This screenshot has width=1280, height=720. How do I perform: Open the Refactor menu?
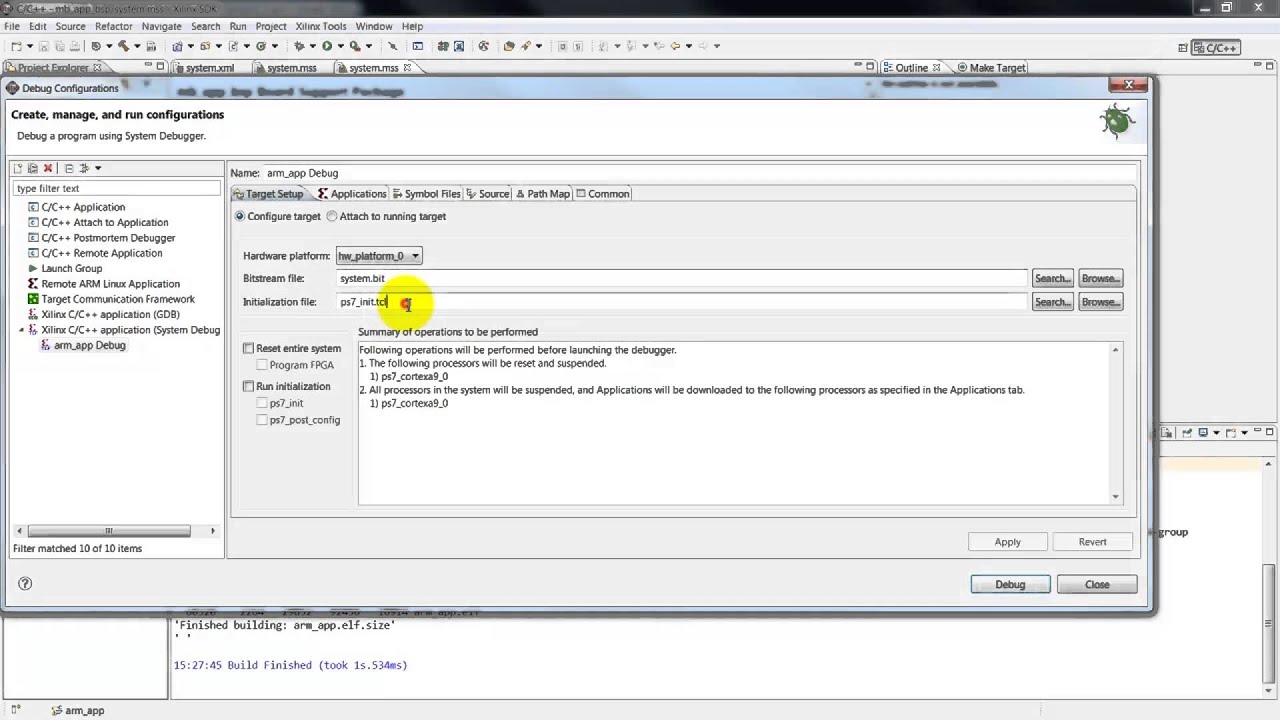(113, 26)
